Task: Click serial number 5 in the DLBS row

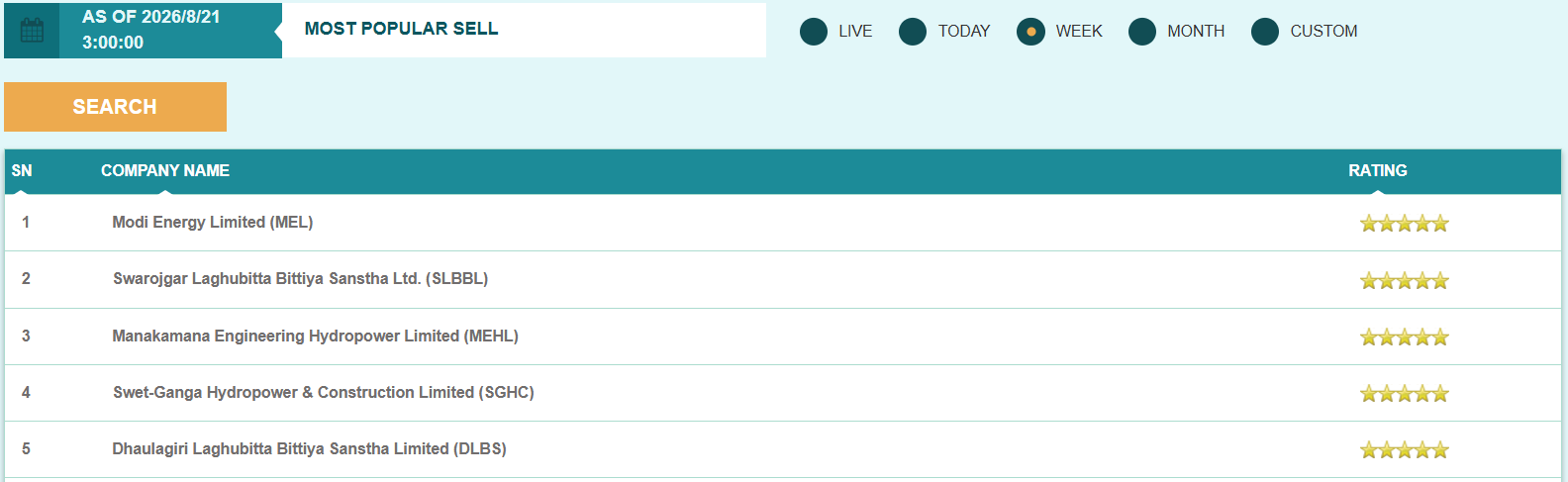Action: [x=26, y=448]
